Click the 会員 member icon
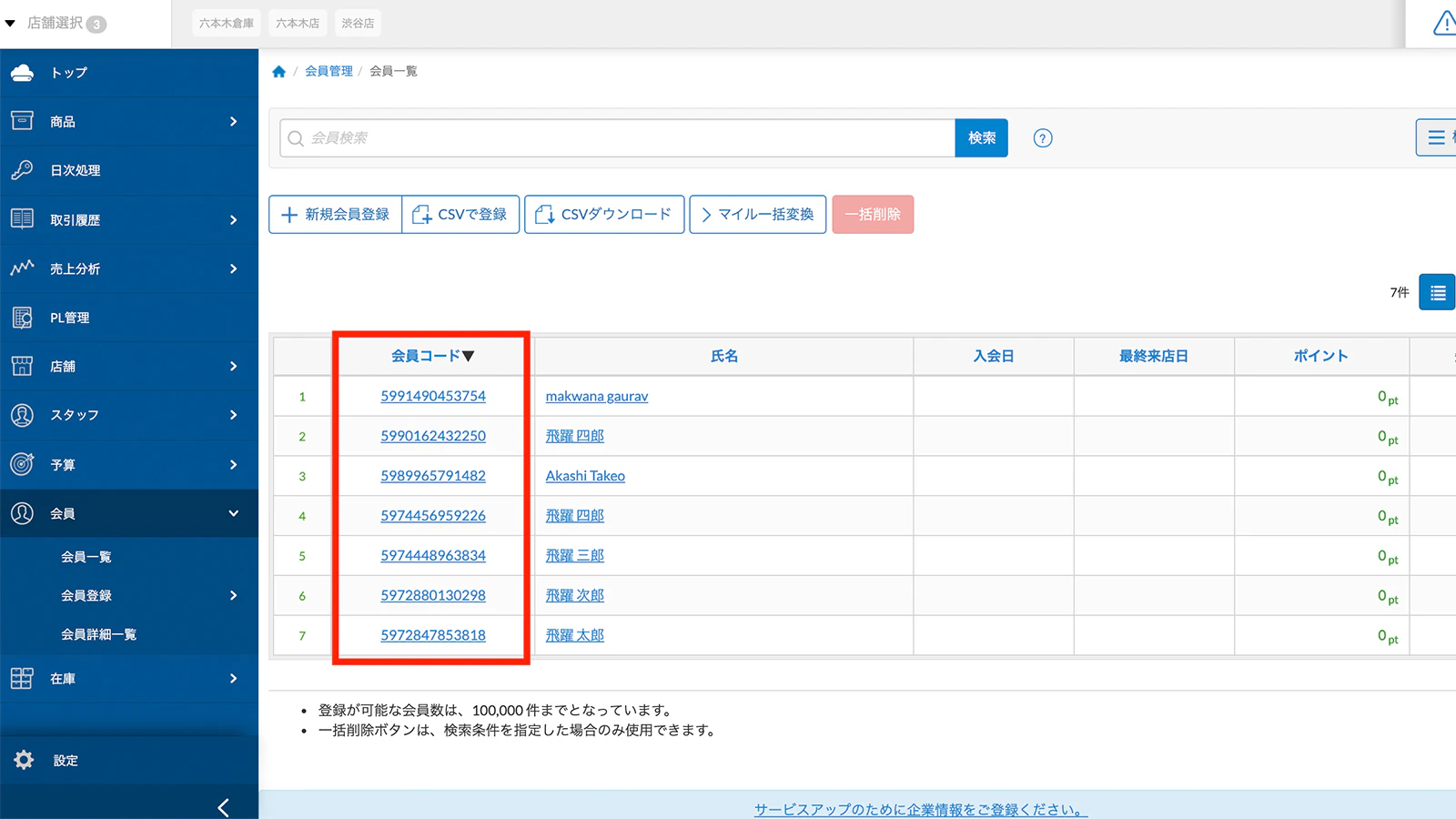This screenshot has height=819, width=1456. coord(22,513)
